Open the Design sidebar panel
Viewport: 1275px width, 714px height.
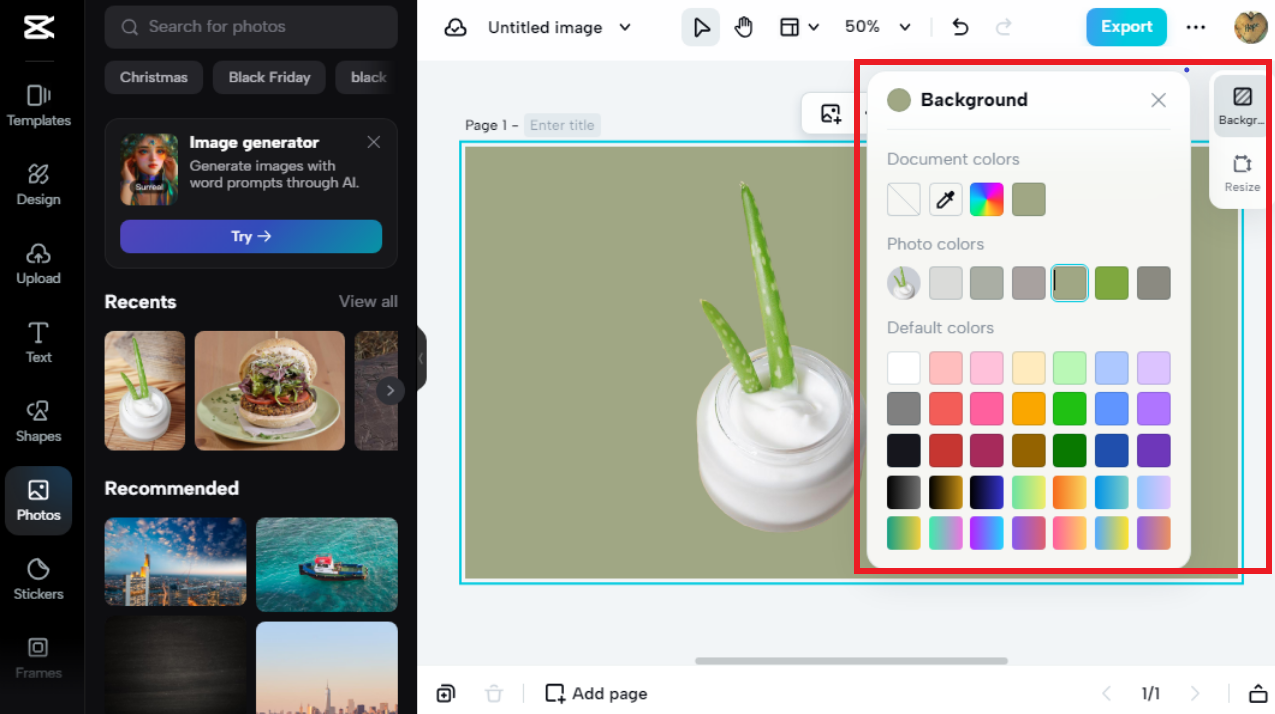coord(39,185)
